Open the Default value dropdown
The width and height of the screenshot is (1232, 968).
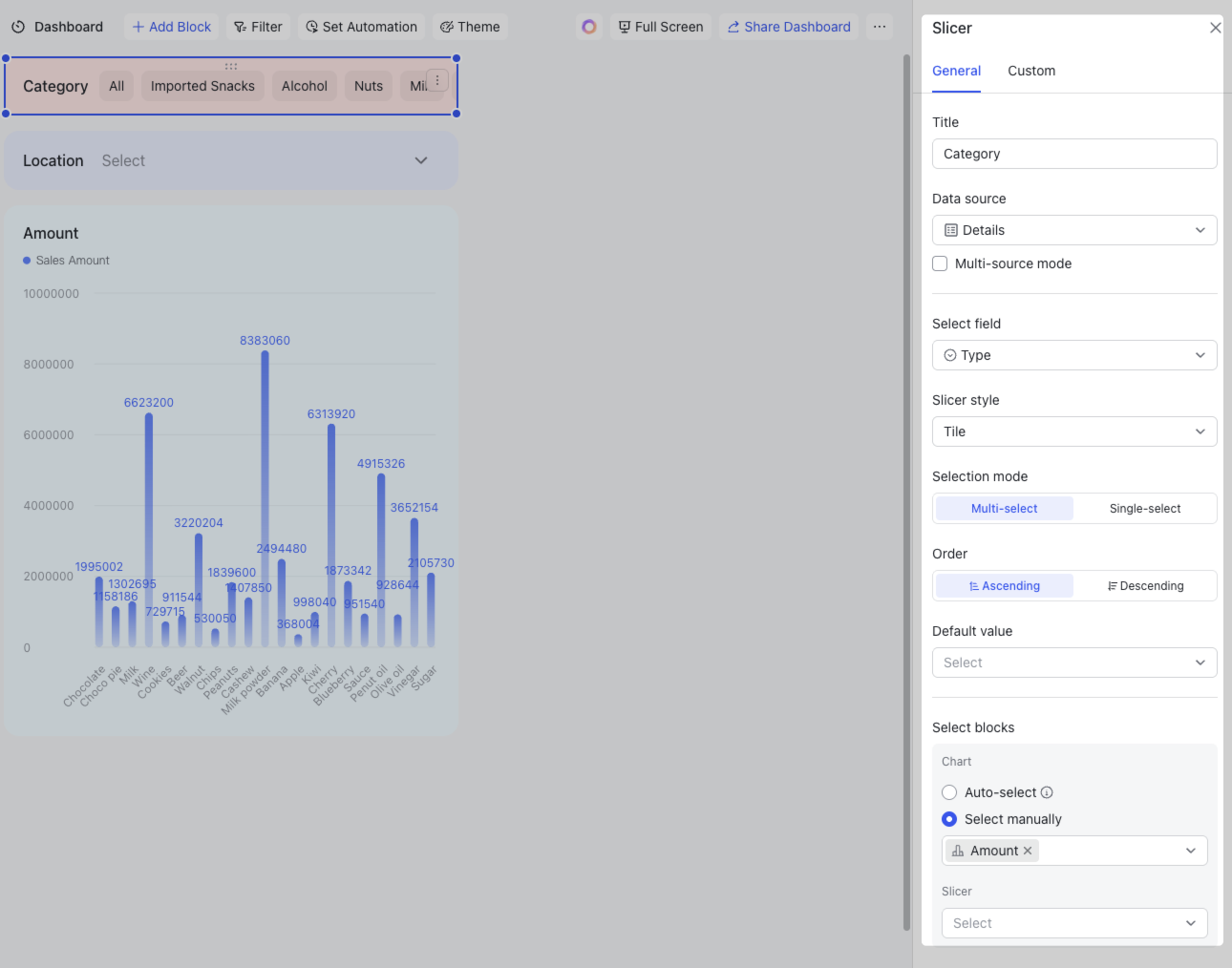pos(1074,663)
